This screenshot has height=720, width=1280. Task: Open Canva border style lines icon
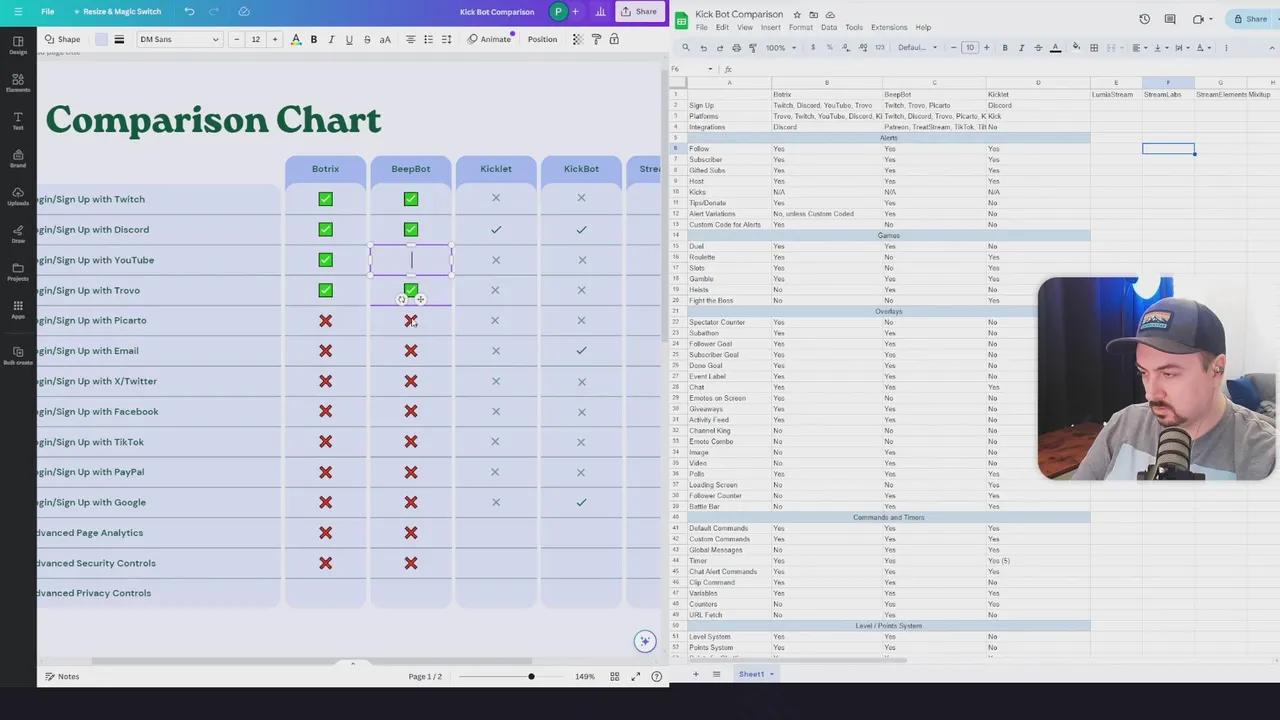(119, 39)
